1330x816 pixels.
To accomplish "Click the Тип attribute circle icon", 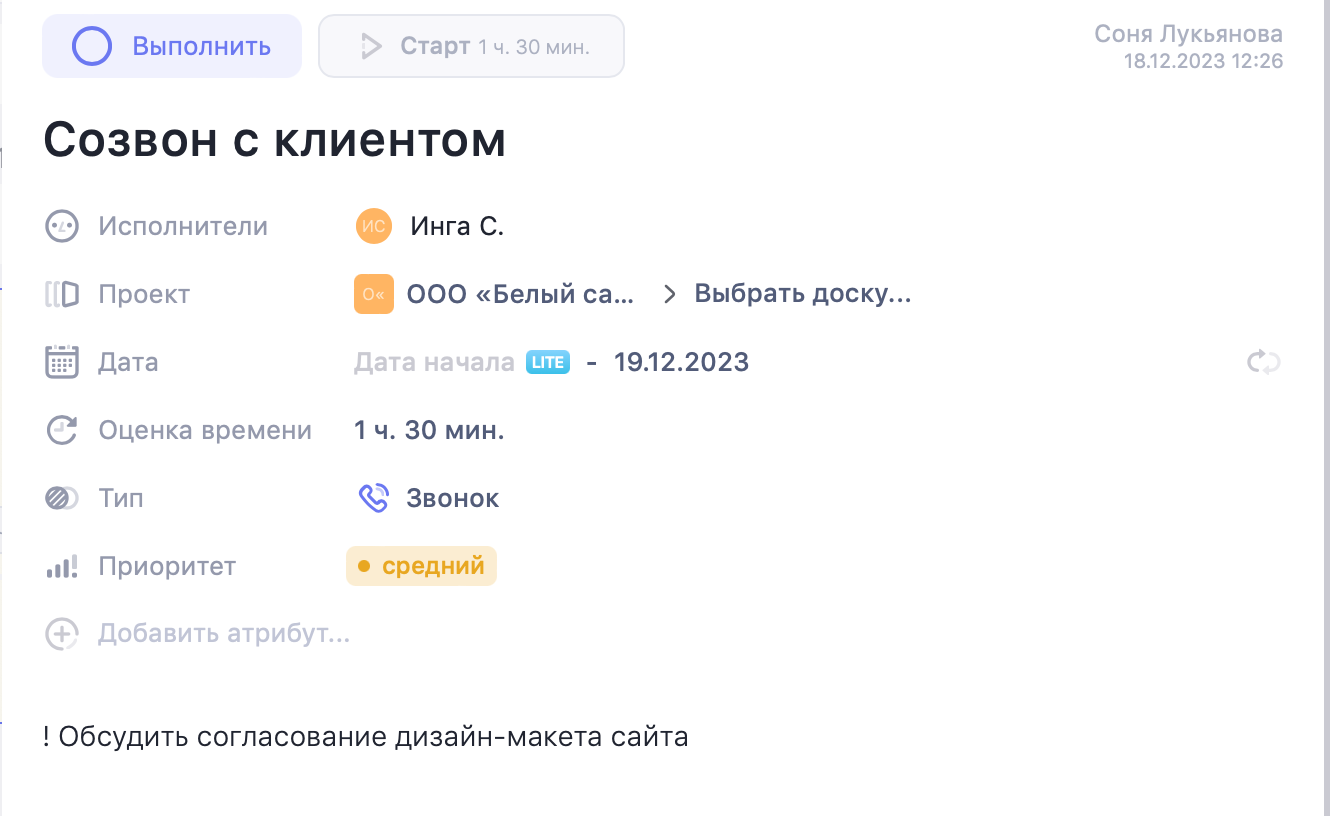I will (61, 497).
